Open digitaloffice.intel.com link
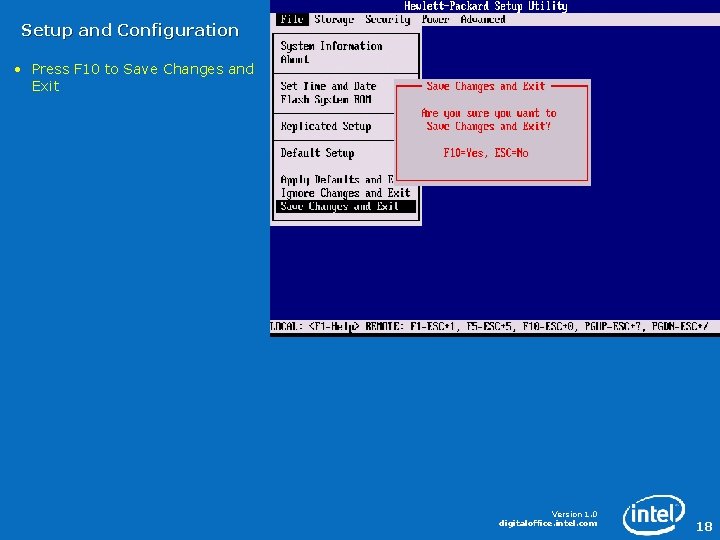 coord(548,523)
